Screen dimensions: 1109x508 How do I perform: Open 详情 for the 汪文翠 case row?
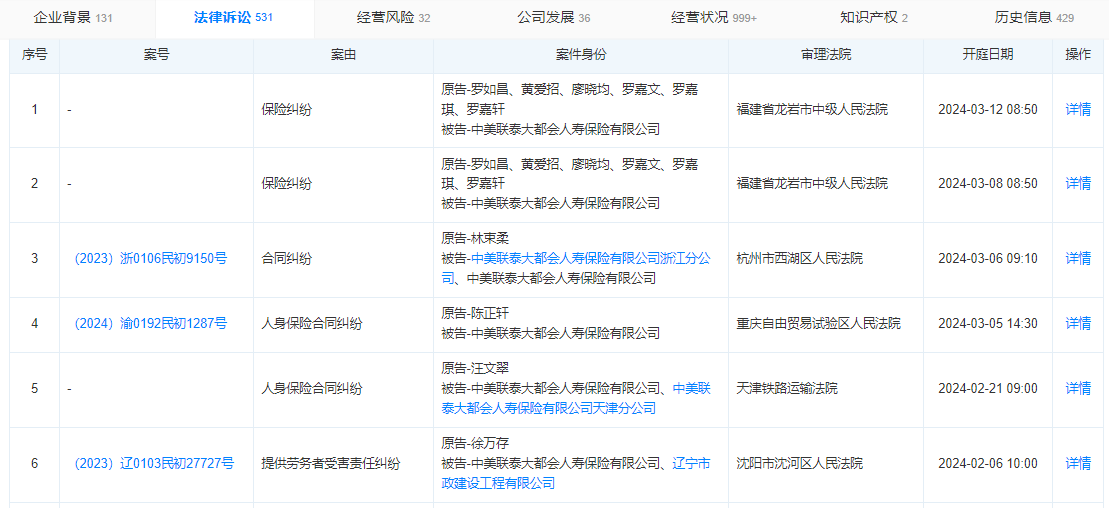point(1078,388)
